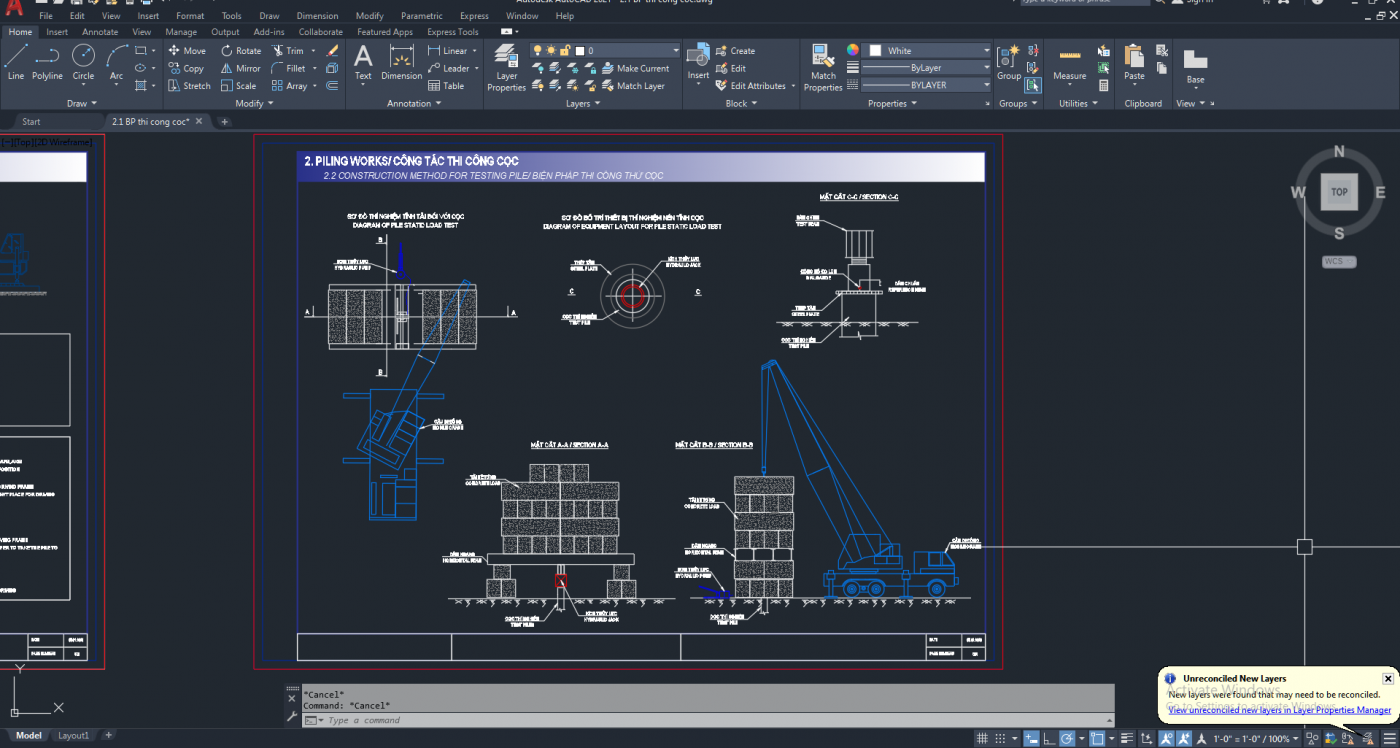Click View unreconciled new layers link
Image resolution: width=1400 pixels, height=748 pixels.
1279,710
